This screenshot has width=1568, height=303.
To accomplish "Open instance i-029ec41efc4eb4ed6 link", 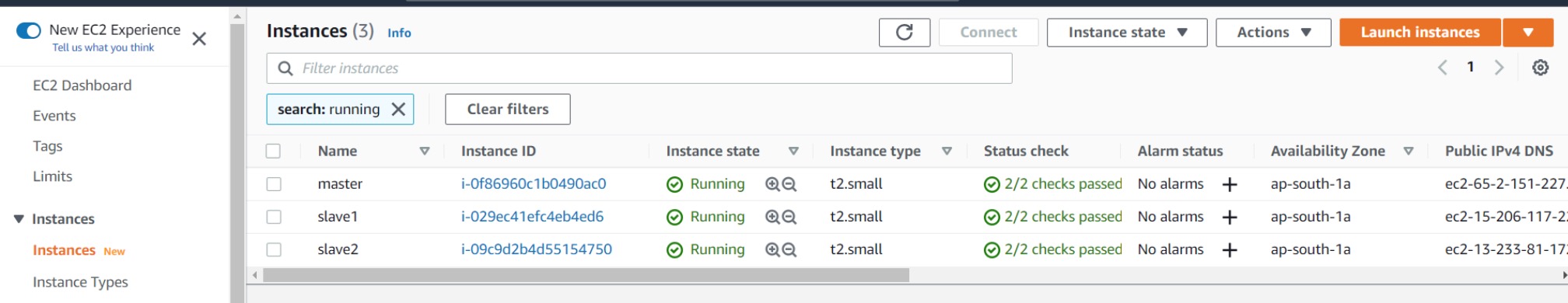I will click(532, 217).
